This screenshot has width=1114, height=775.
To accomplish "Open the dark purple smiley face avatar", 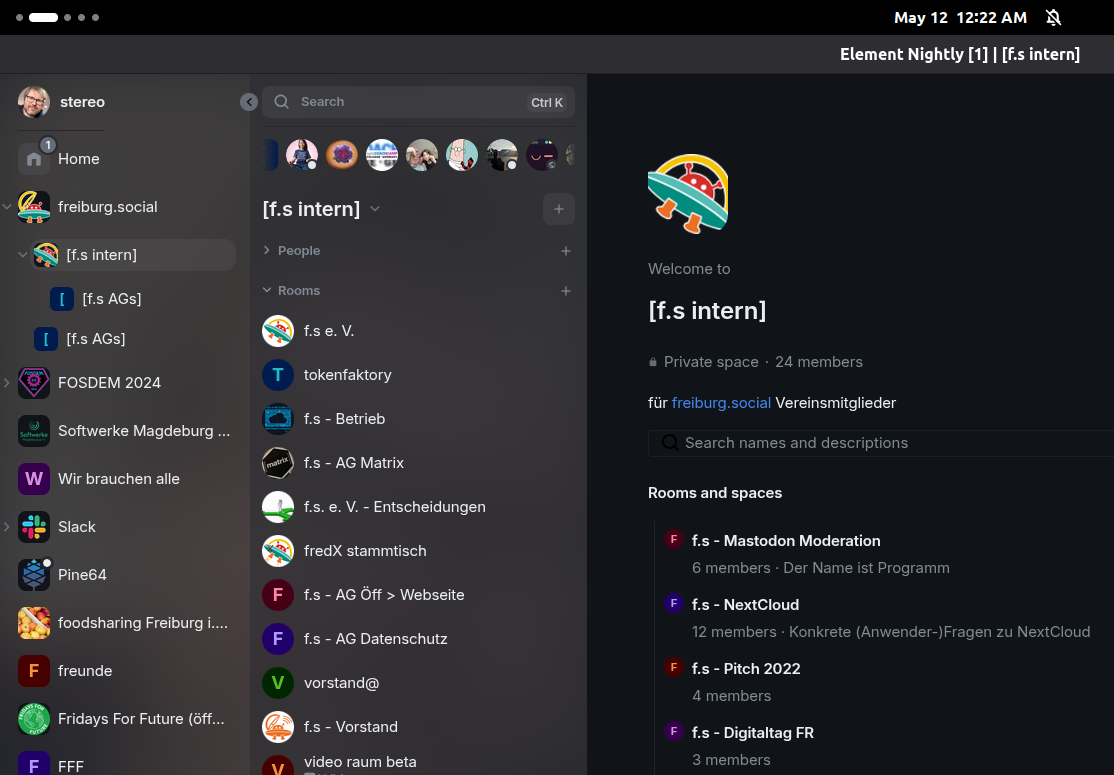I will [542, 155].
